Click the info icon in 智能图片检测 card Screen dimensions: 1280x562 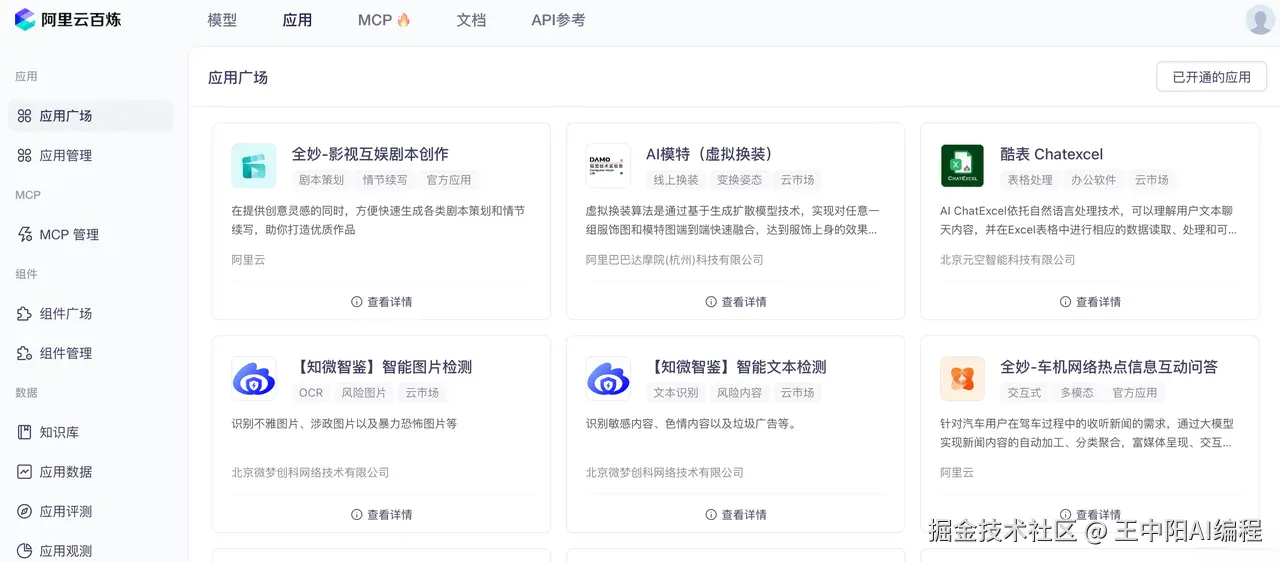pyautogui.click(x=357, y=514)
